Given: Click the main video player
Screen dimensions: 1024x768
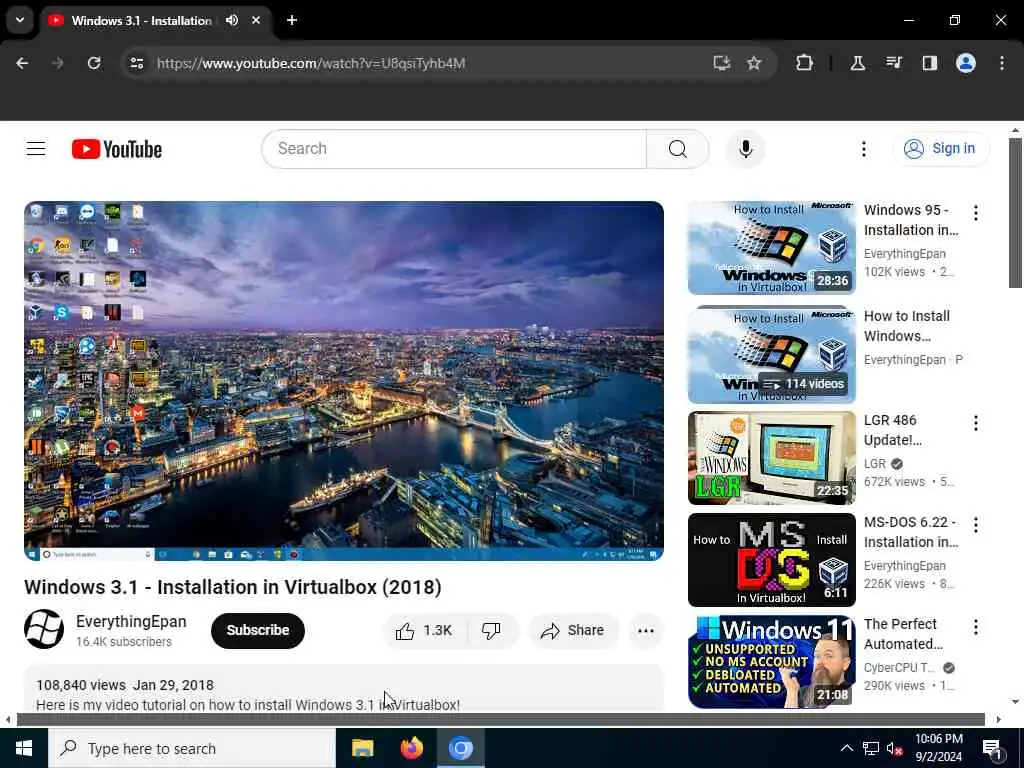Looking at the screenshot, I should tap(344, 381).
